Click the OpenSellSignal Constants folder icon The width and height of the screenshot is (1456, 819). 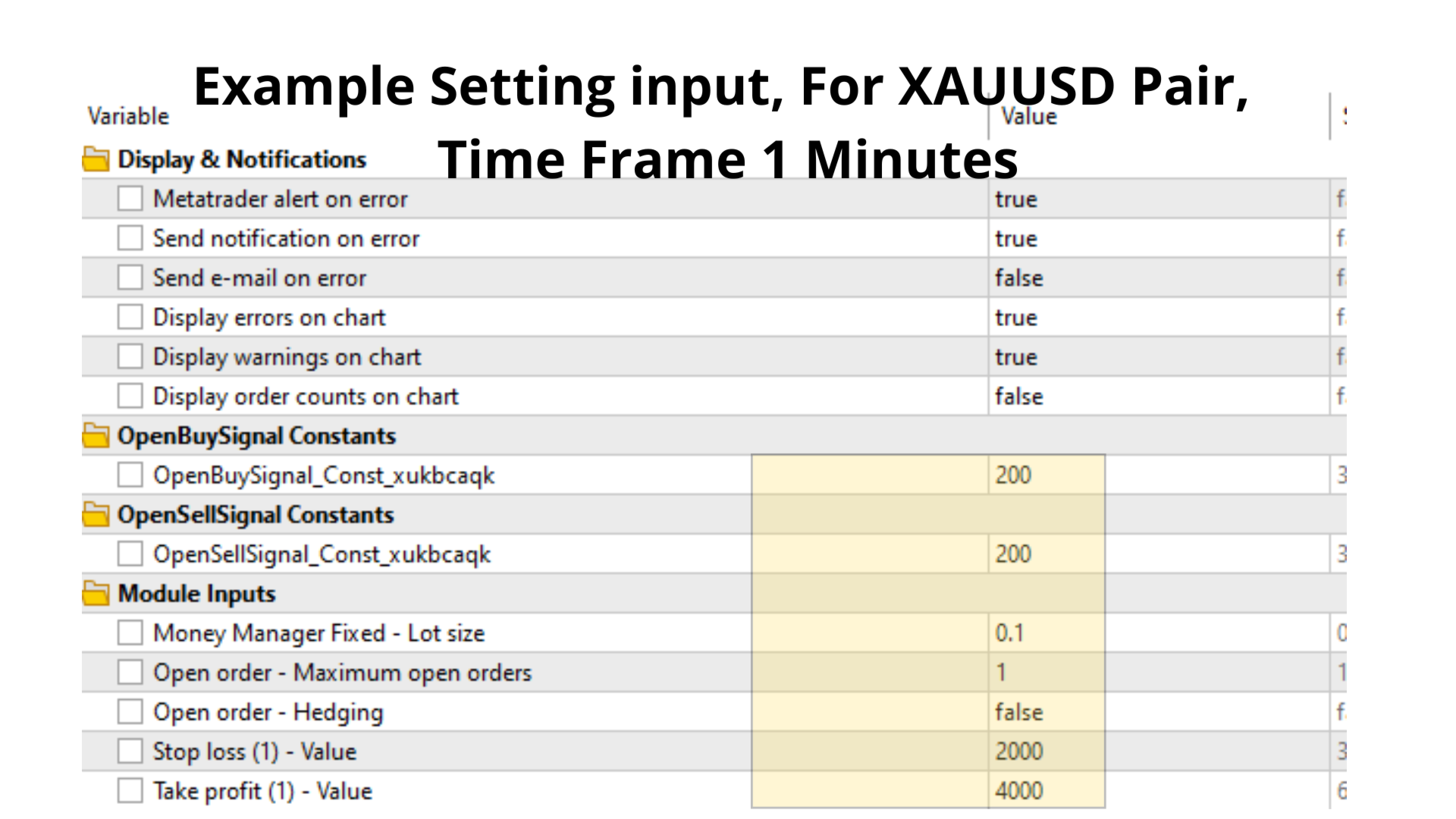click(x=96, y=514)
